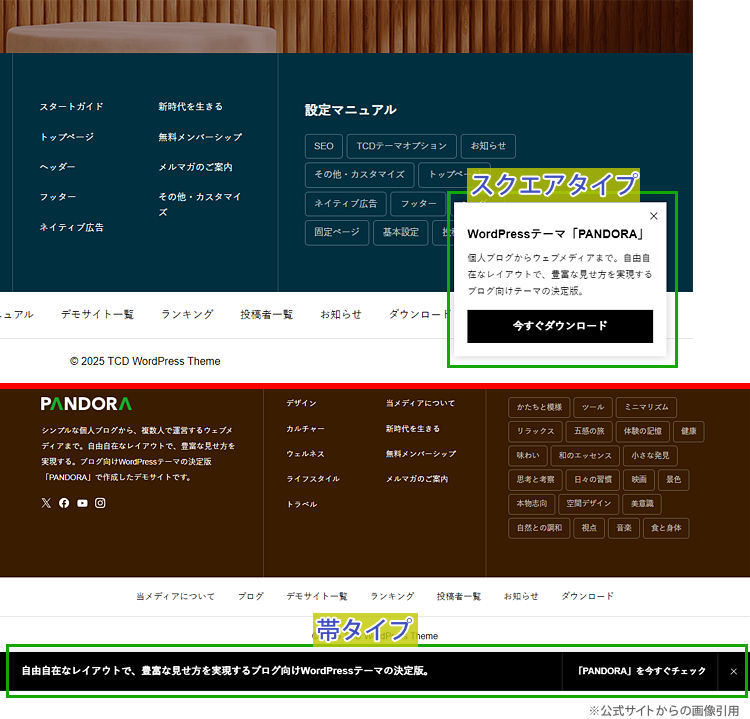Select the 食と身体 tag

666,528
